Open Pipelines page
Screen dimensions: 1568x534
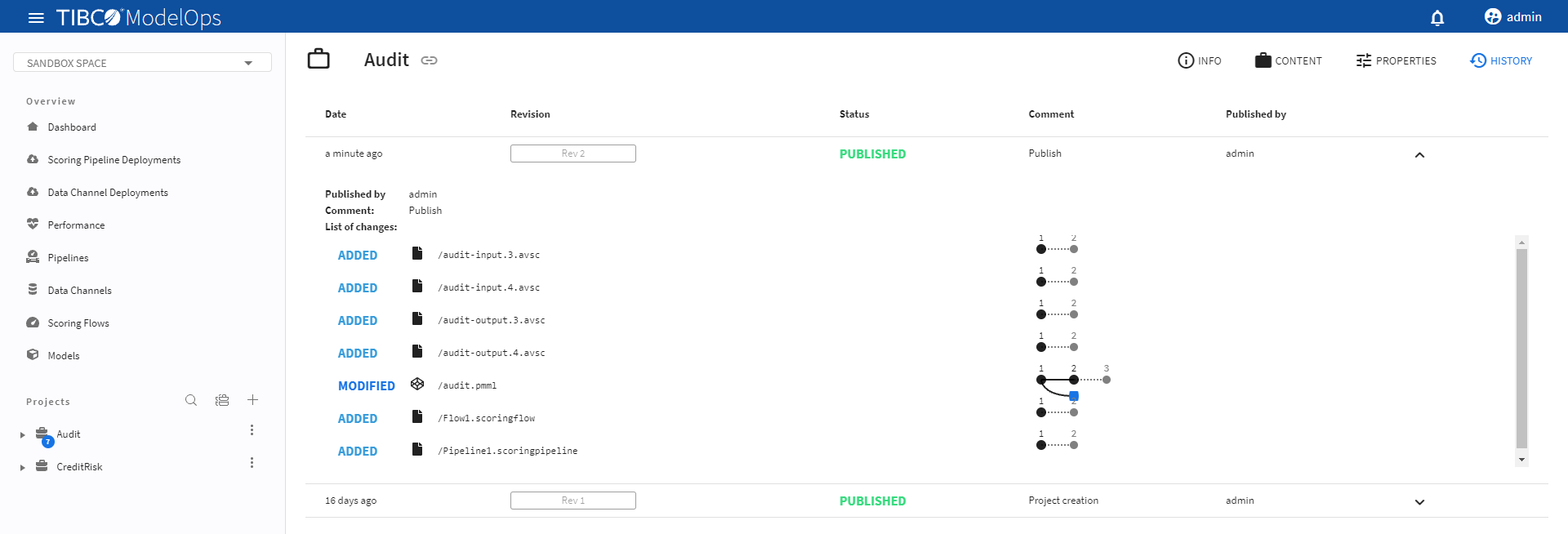click(68, 258)
